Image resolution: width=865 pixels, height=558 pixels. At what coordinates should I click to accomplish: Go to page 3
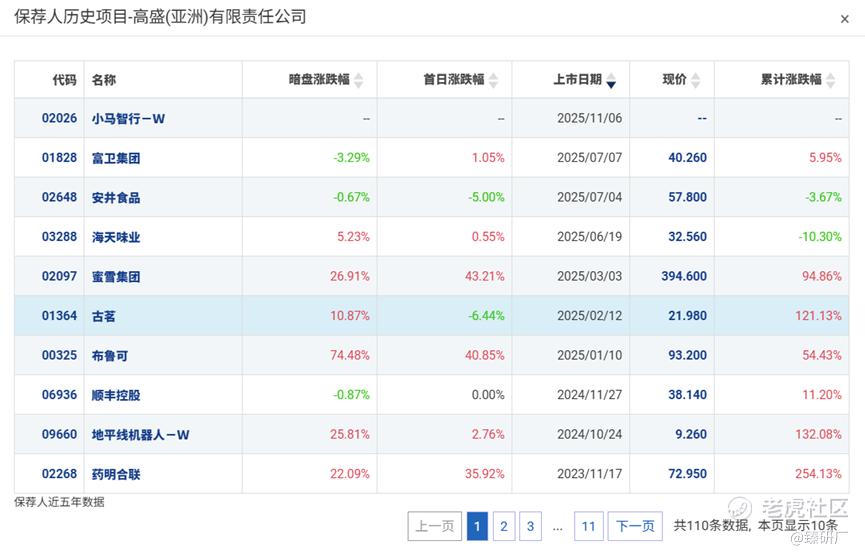coord(530,526)
